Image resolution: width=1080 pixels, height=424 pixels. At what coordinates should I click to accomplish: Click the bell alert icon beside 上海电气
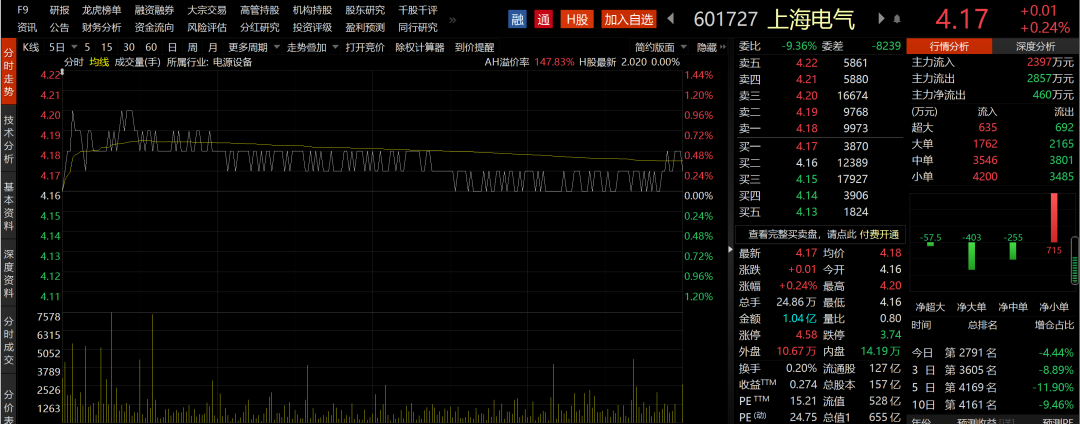click(x=897, y=19)
